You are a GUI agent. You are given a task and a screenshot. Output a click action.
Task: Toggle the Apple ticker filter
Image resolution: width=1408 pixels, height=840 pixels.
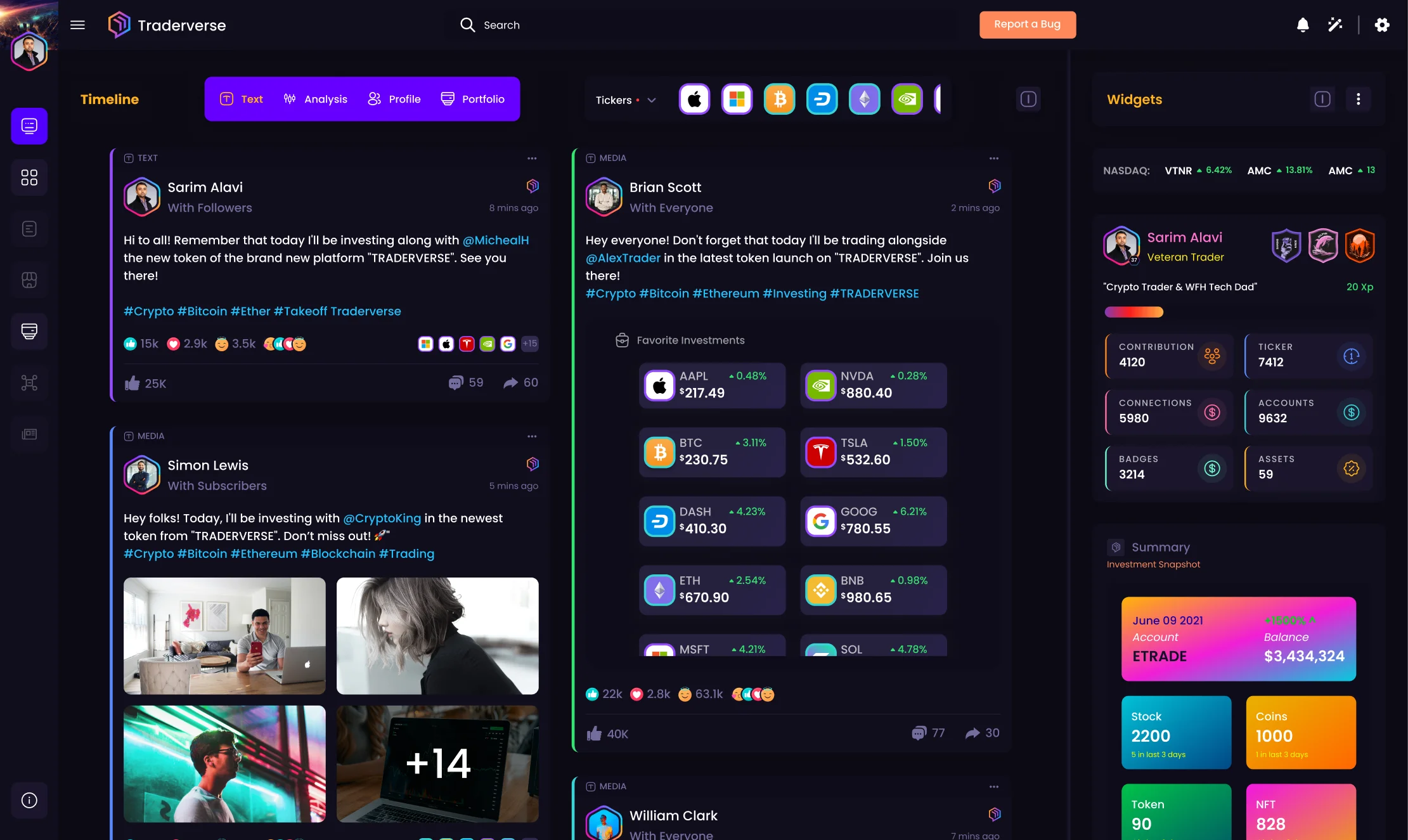[694, 99]
